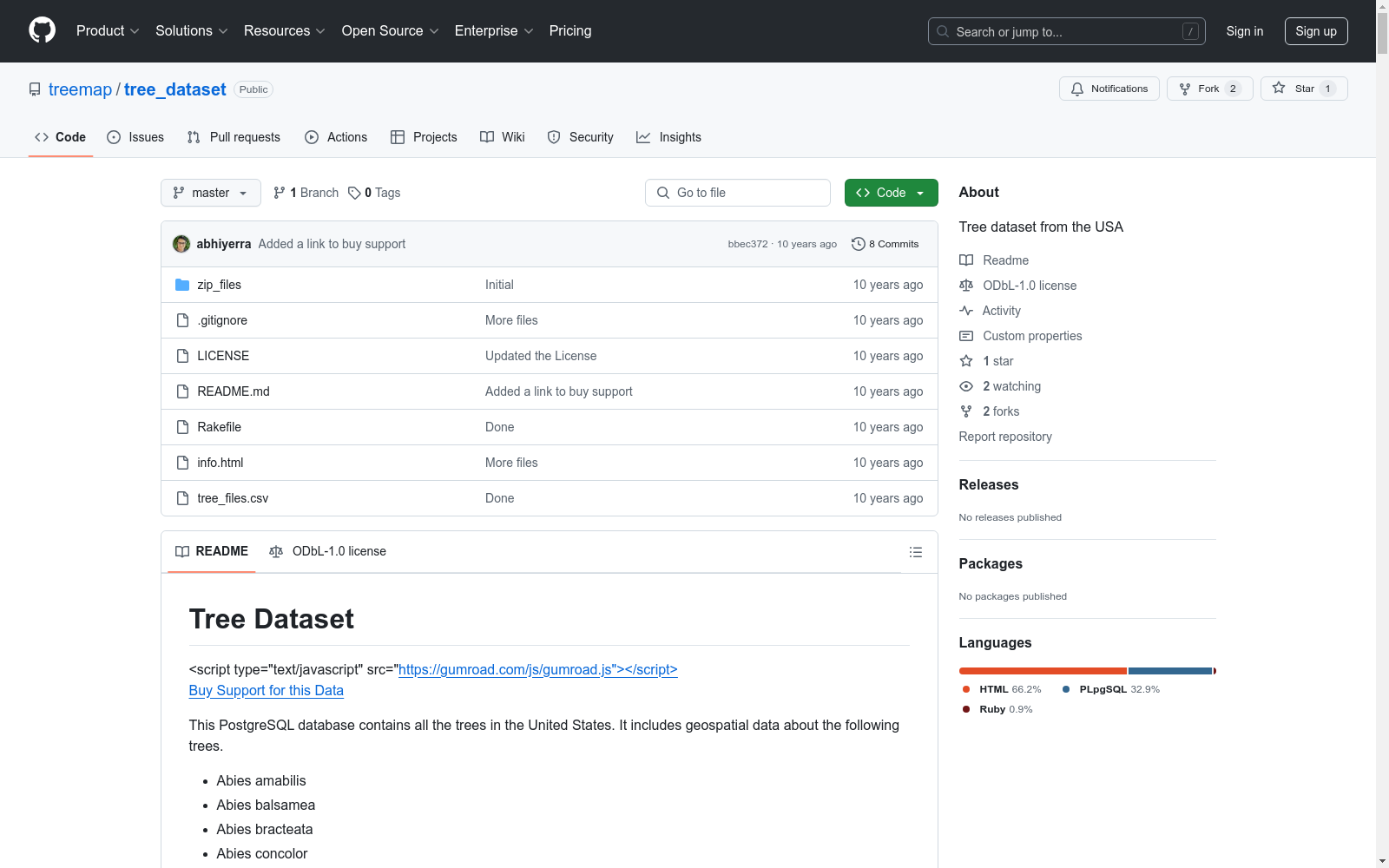Switch to the Projects tab
Image resolution: width=1389 pixels, height=868 pixels.
(424, 137)
